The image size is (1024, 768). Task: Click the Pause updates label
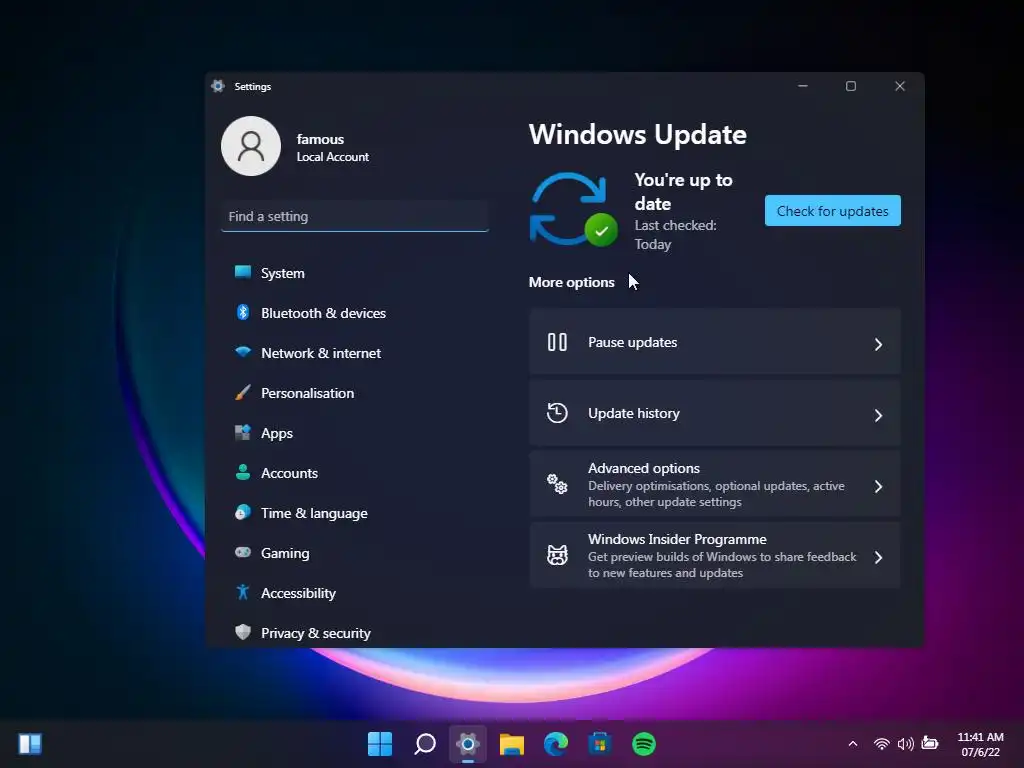click(x=632, y=342)
